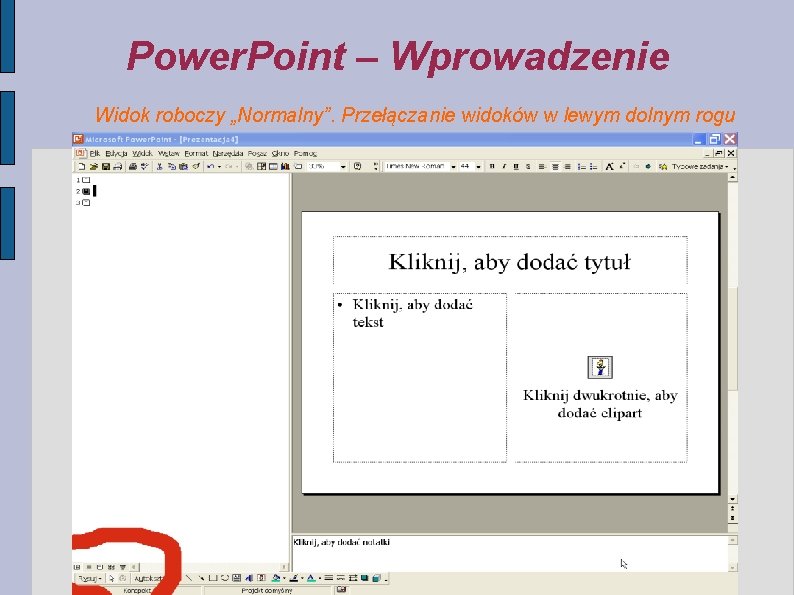This screenshot has height=595, width=794.
Task: Click the Print printer icon
Action: [x=133, y=166]
